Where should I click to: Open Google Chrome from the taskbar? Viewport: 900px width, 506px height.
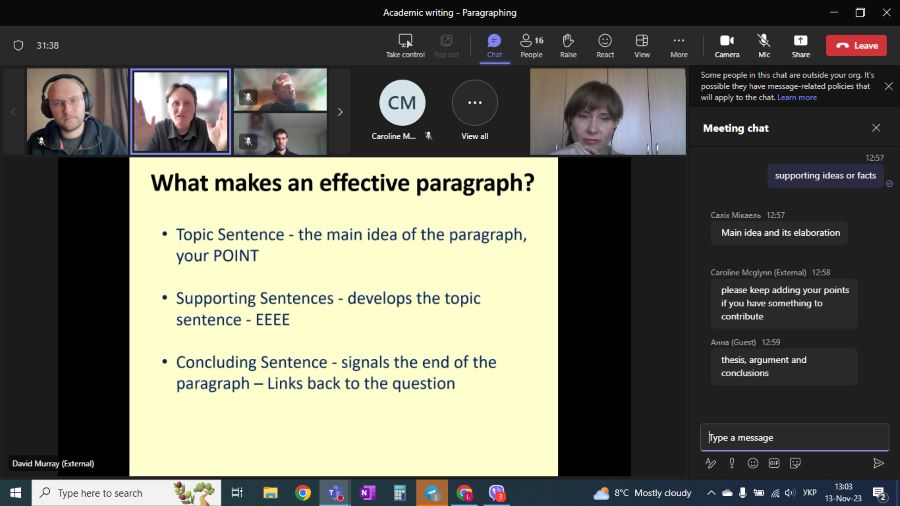tap(303, 493)
